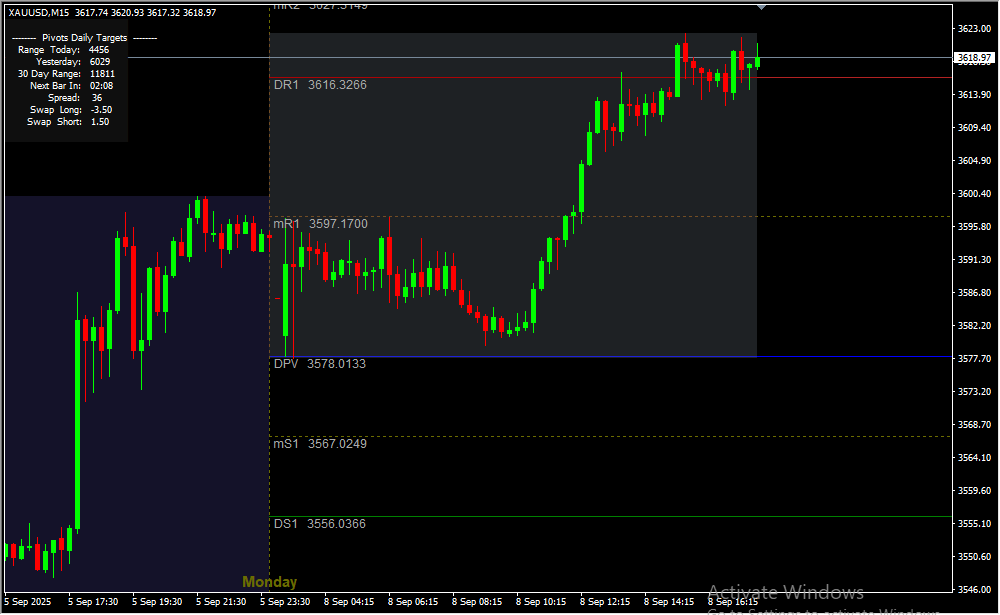The width and height of the screenshot is (1000, 615).
Task: Click 3600.40 on the price scale
Action: (x=974, y=194)
